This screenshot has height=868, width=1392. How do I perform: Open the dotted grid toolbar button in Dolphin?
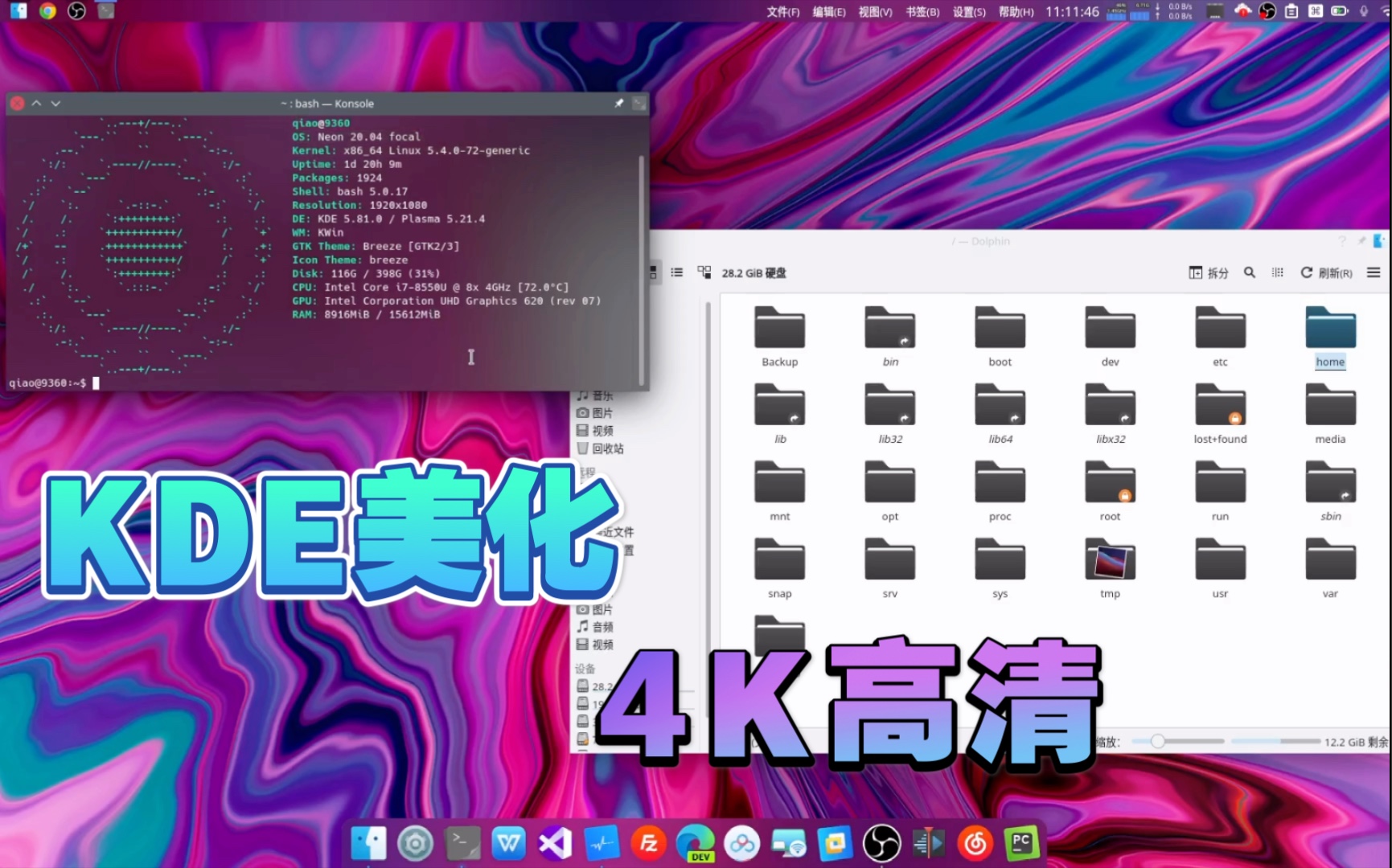(x=1278, y=272)
